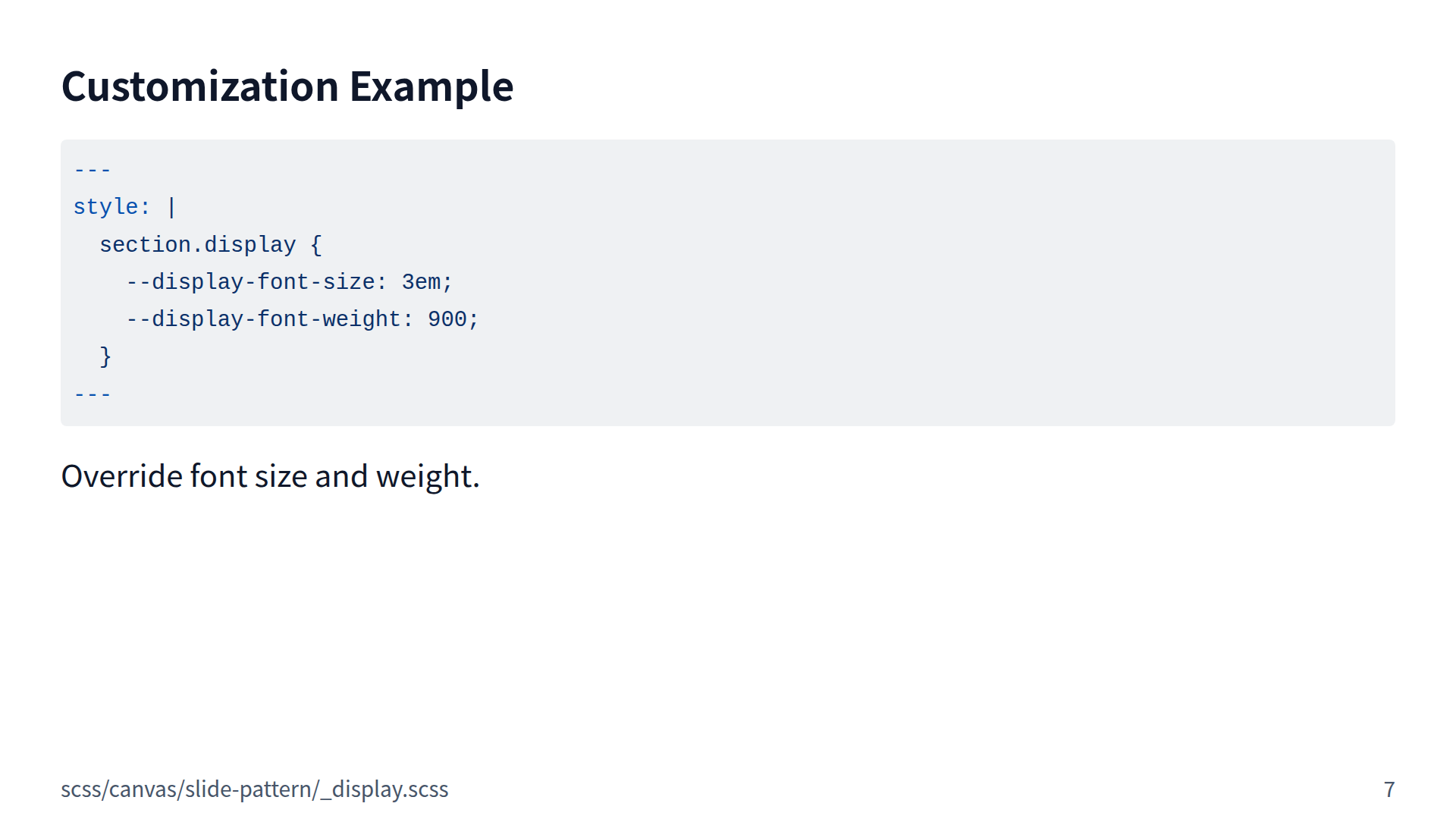Click the word "Customization" in the slide title
This screenshot has width=1456, height=819.
point(199,86)
